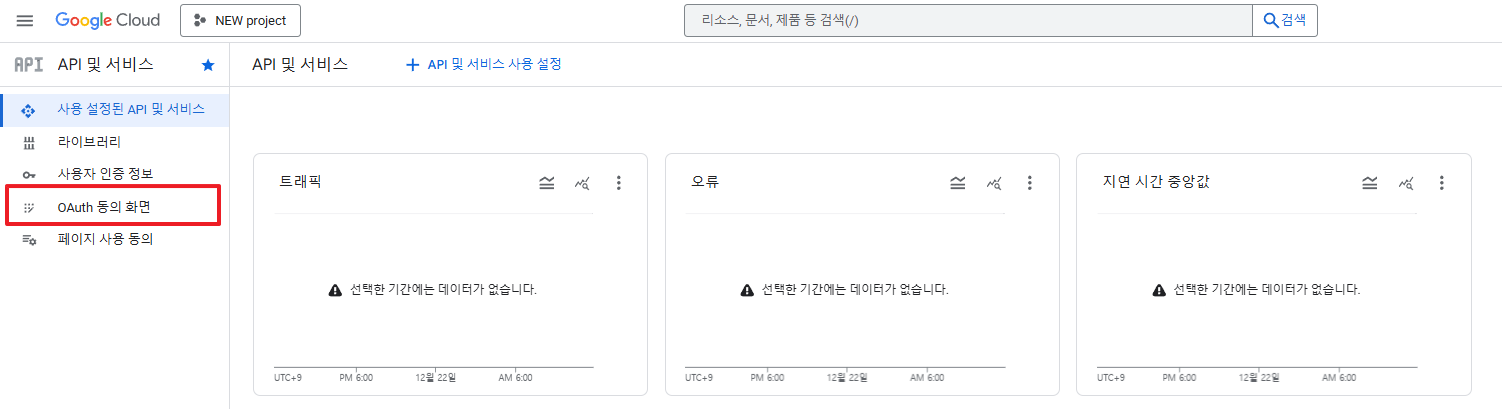This screenshot has height=409, width=1502.
Task: Toggle legend icon on 오류 chart
Action: click(x=957, y=183)
